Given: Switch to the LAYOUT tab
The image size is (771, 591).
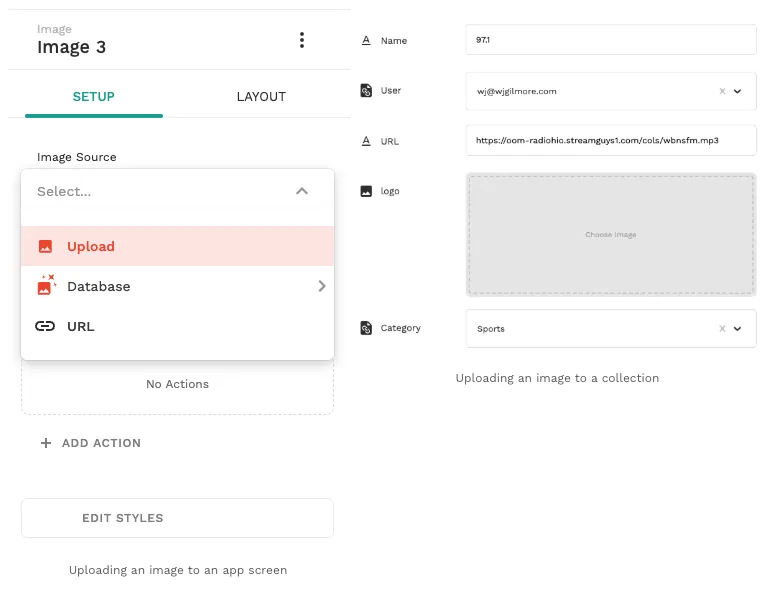Looking at the screenshot, I should [261, 97].
